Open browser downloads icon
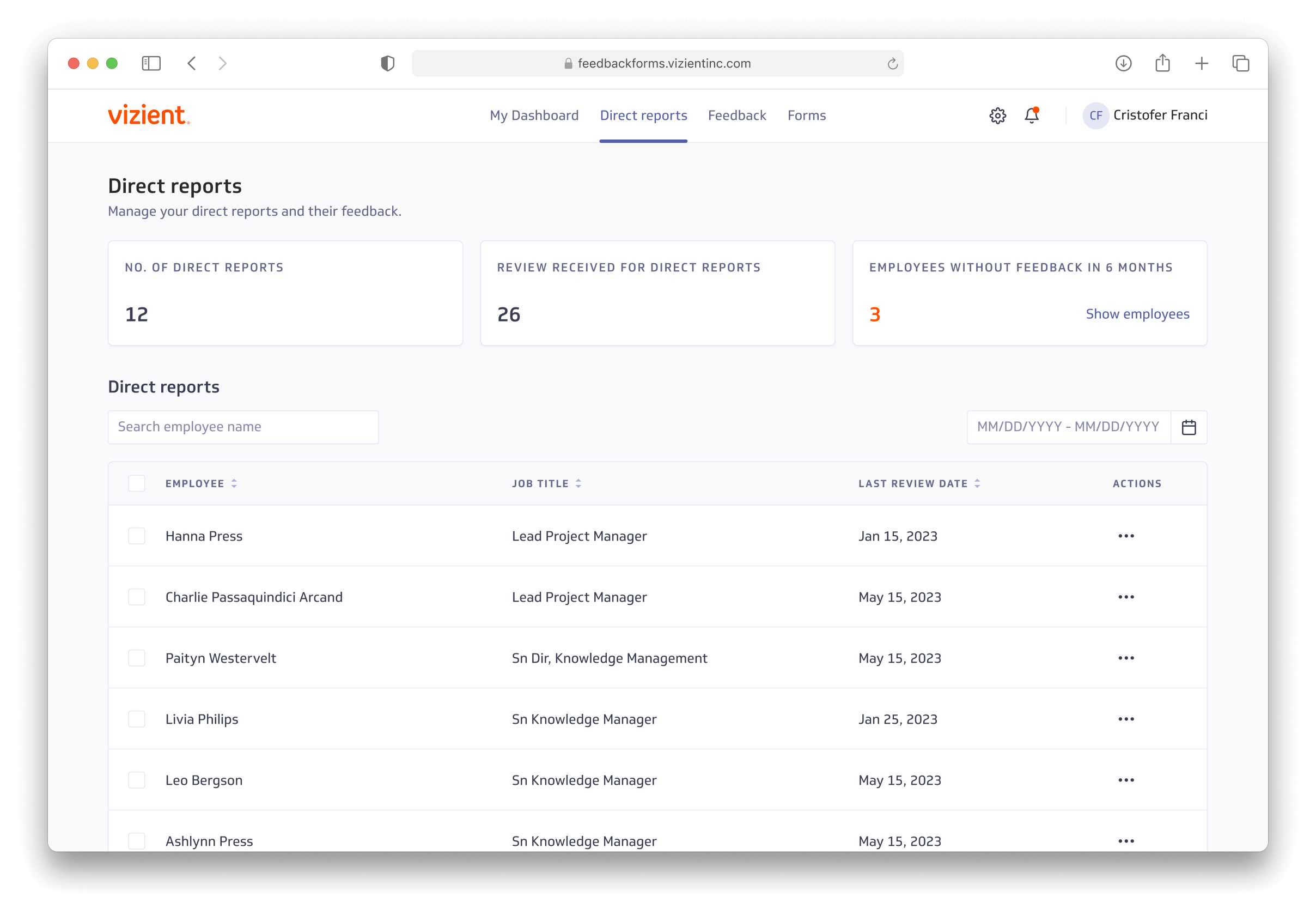This screenshot has width=1316, height=909. coord(1123,63)
